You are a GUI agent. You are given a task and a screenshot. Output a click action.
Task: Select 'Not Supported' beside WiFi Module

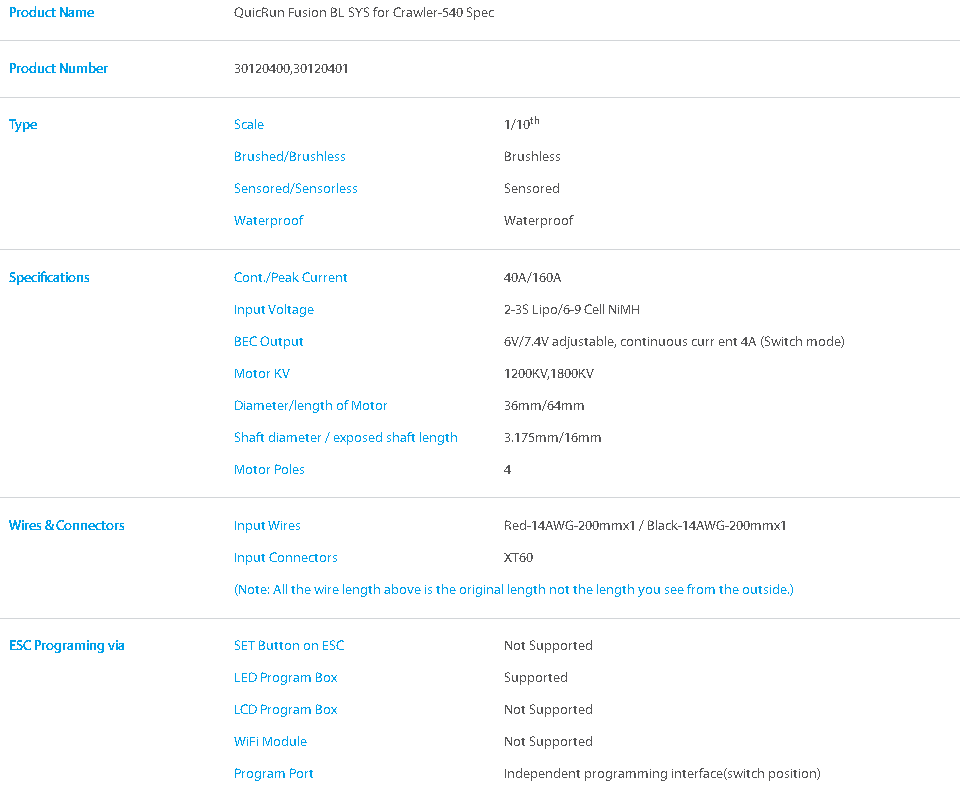pos(548,742)
